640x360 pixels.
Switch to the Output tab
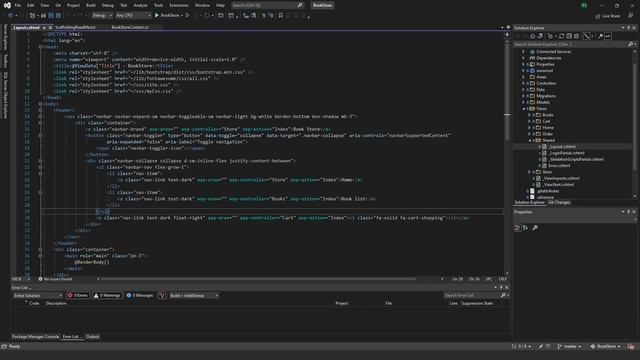[93, 337]
